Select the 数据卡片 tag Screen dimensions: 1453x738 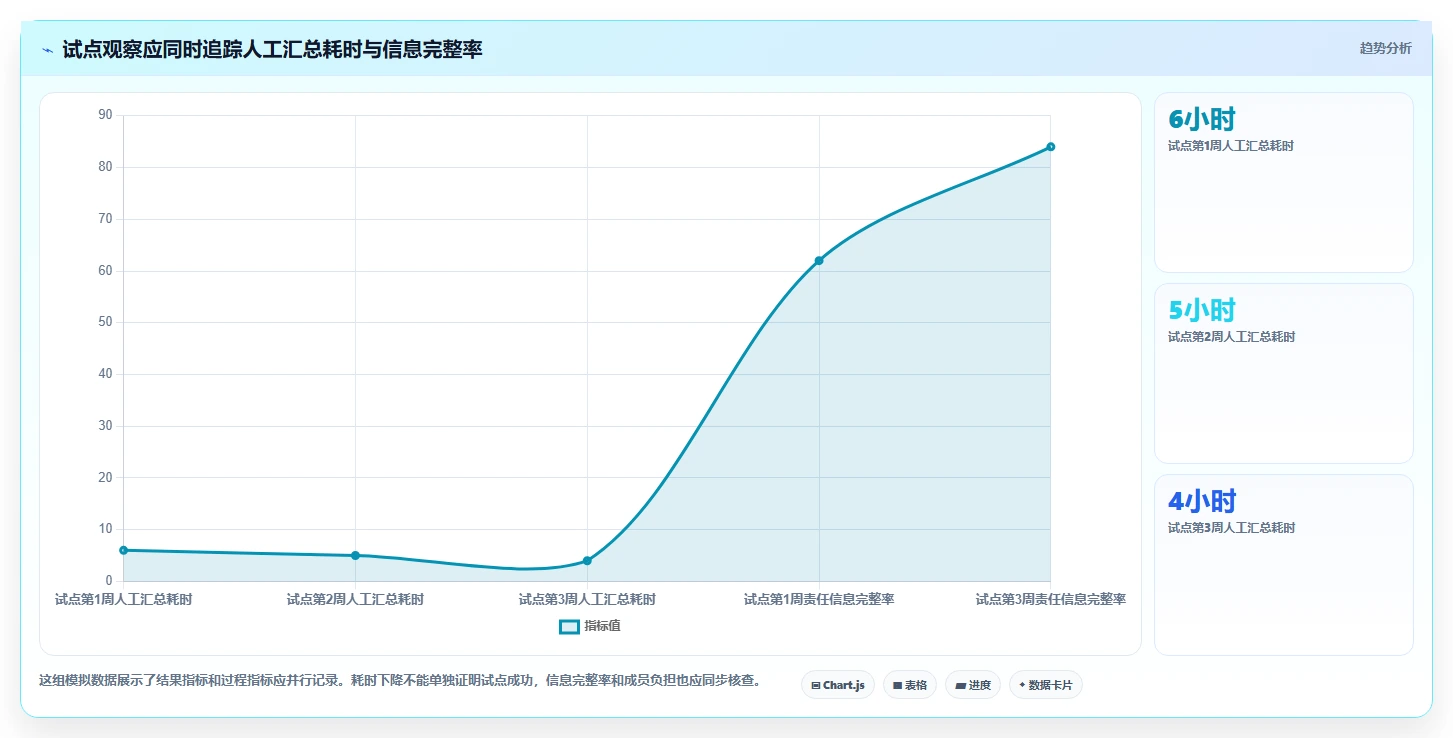[x=1046, y=685]
